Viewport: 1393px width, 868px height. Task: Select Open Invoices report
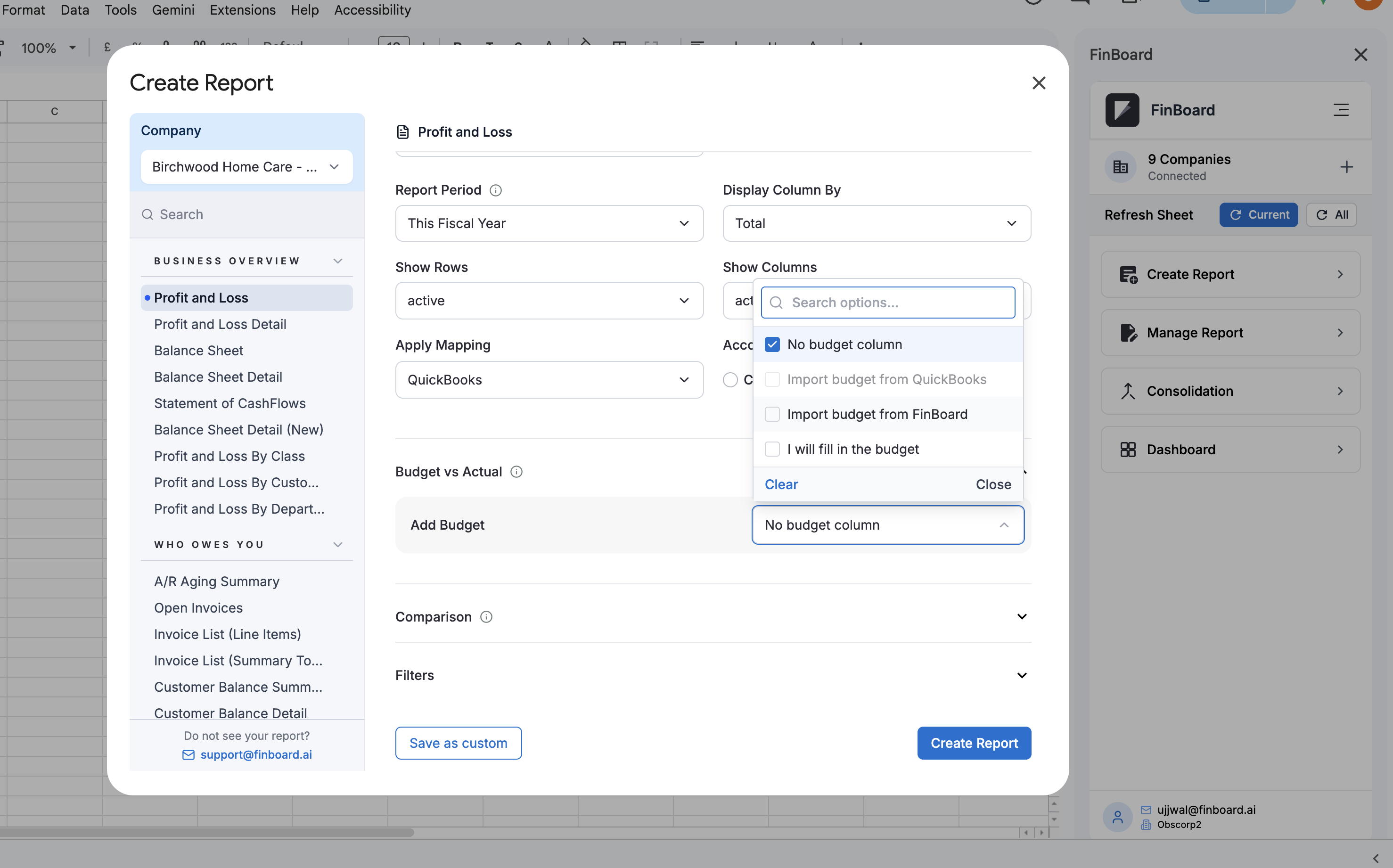[198, 608]
